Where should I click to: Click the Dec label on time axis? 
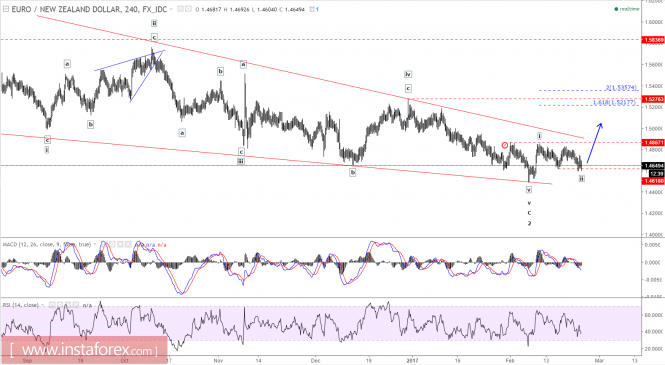(315, 361)
